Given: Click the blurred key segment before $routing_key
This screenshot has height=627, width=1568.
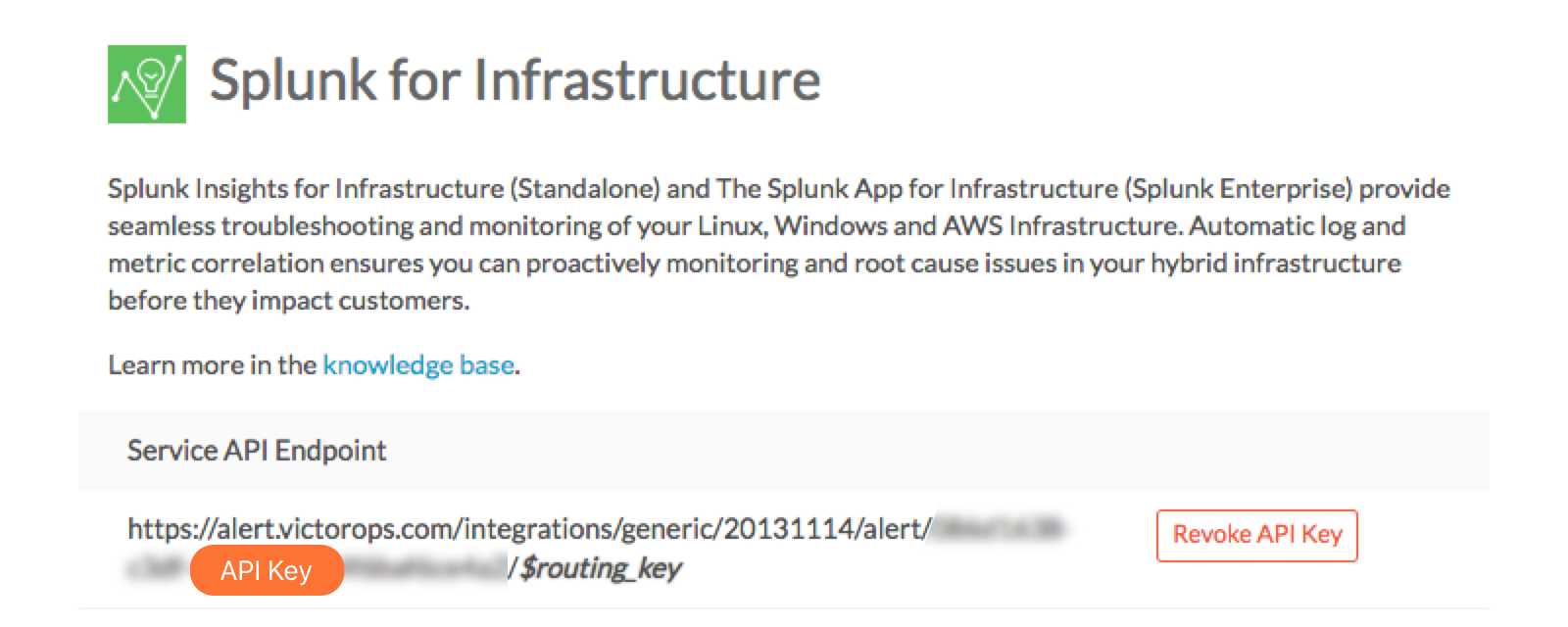Looking at the screenshot, I should coord(428,568).
